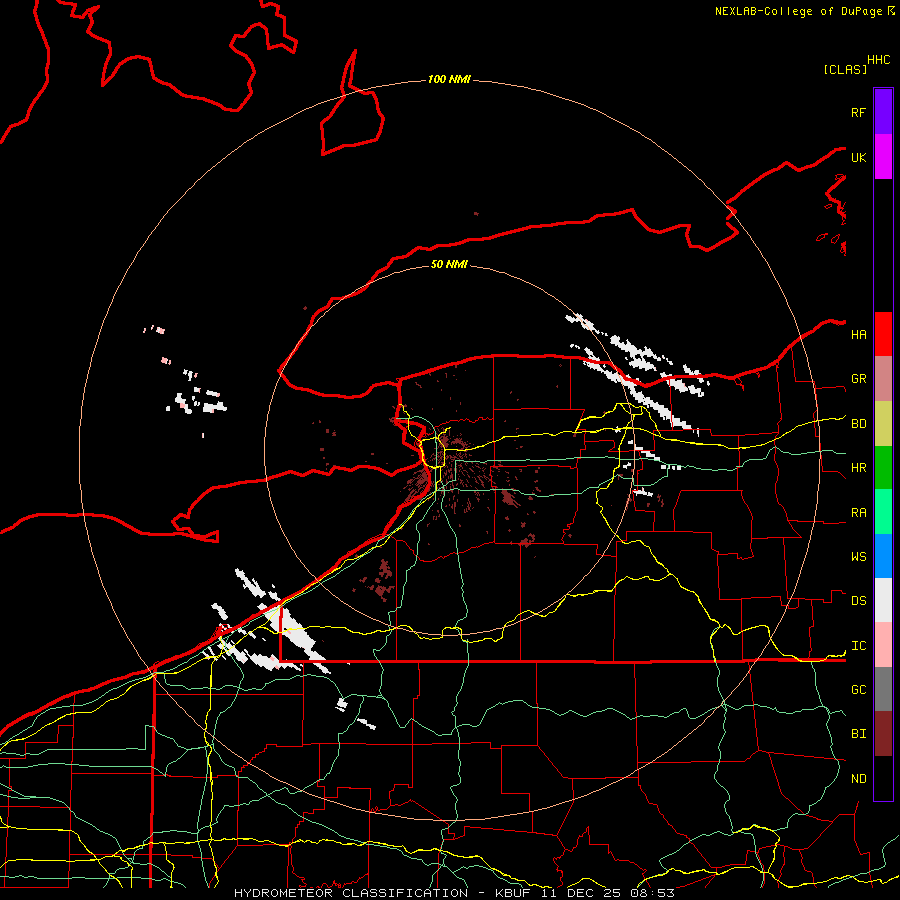The image size is (900, 900).
Task: Click the 'GC' legend label
Action: 858,690
